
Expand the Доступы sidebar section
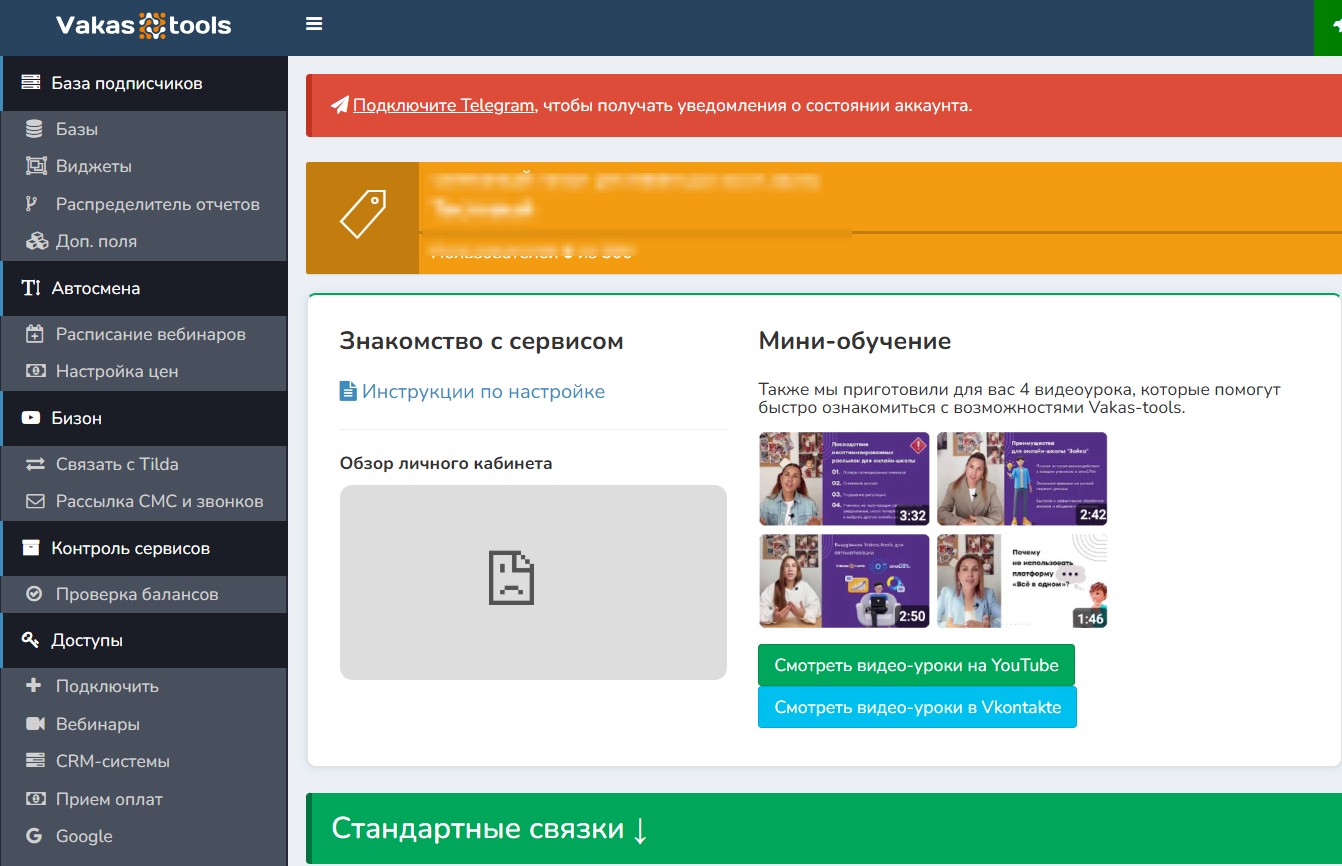[x=87, y=640]
